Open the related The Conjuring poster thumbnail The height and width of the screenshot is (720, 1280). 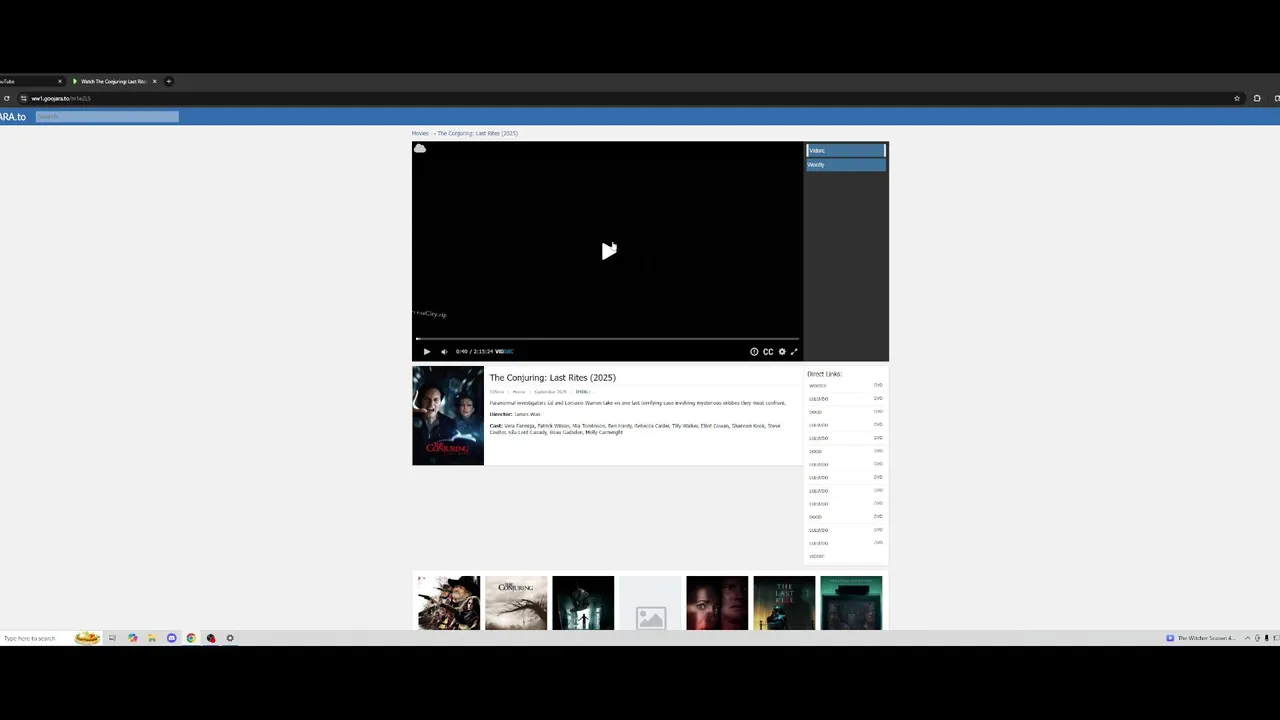point(516,603)
